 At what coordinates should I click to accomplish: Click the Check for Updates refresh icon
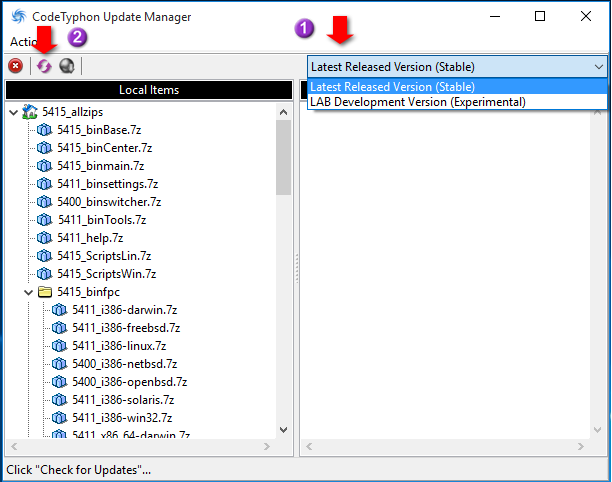pyautogui.click(x=44, y=66)
